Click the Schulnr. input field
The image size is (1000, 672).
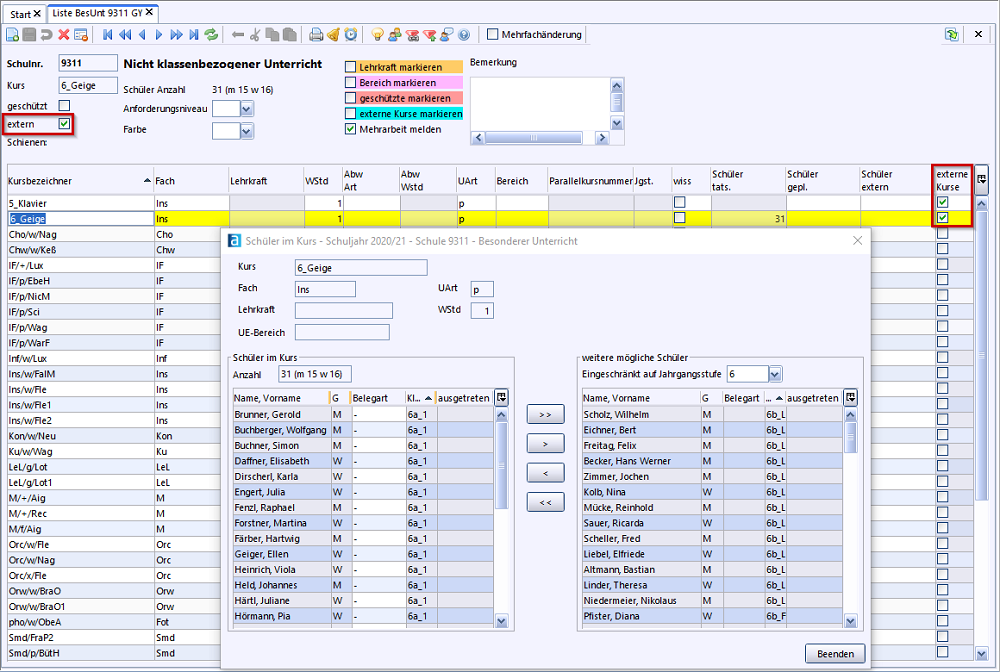pos(88,63)
